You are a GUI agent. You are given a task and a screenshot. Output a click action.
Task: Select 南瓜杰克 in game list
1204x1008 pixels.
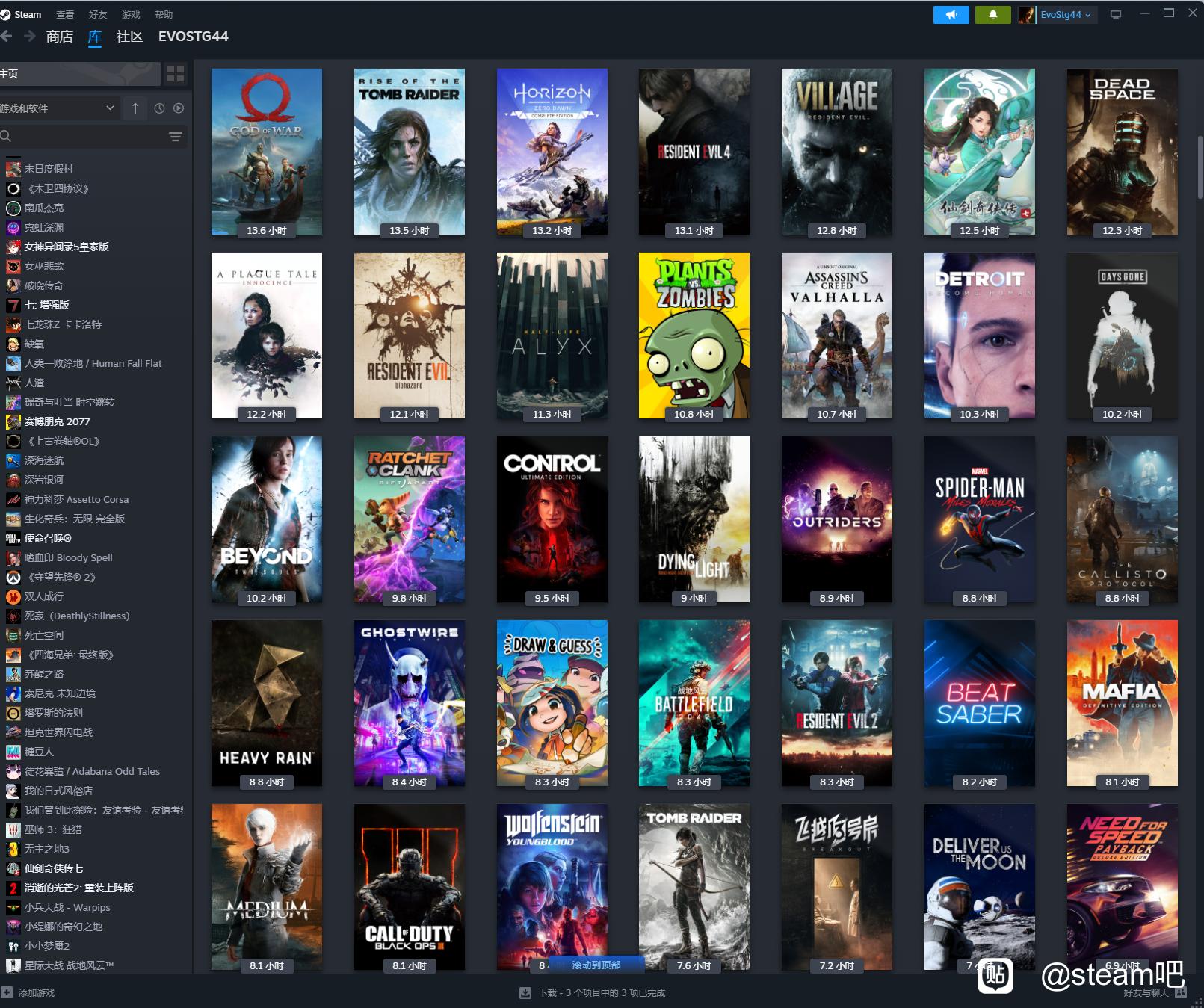click(44, 208)
